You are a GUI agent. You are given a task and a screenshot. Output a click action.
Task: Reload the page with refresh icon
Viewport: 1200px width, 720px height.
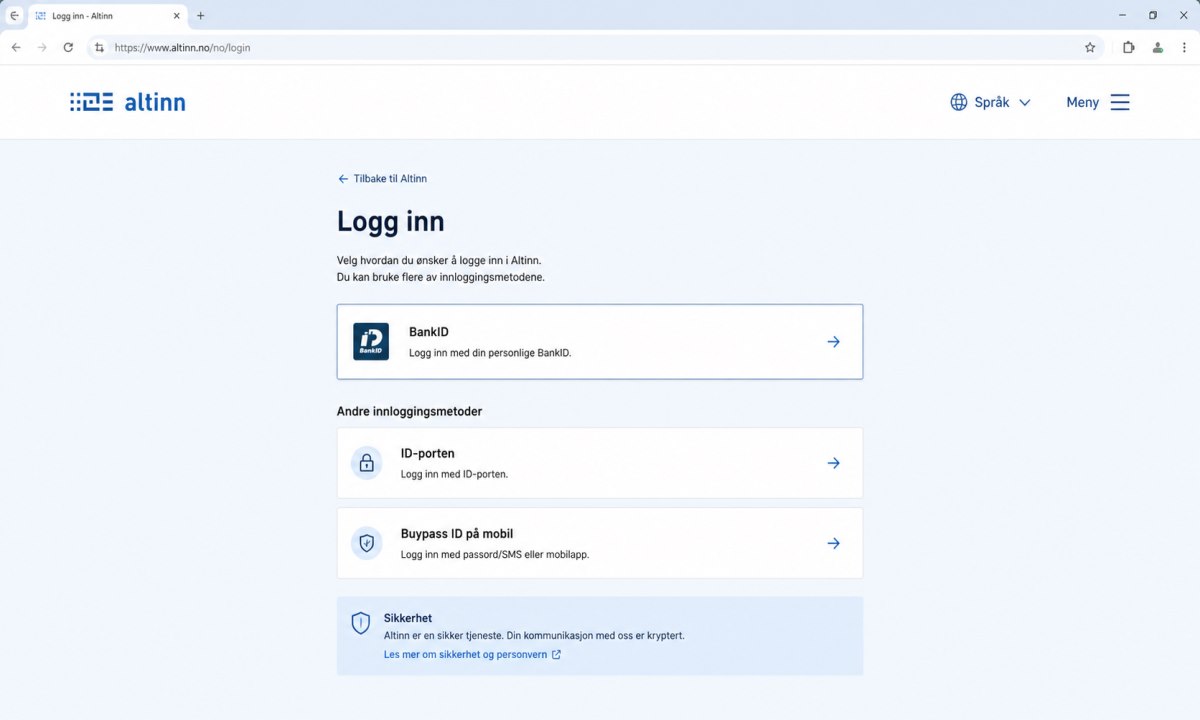coord(68,47)
